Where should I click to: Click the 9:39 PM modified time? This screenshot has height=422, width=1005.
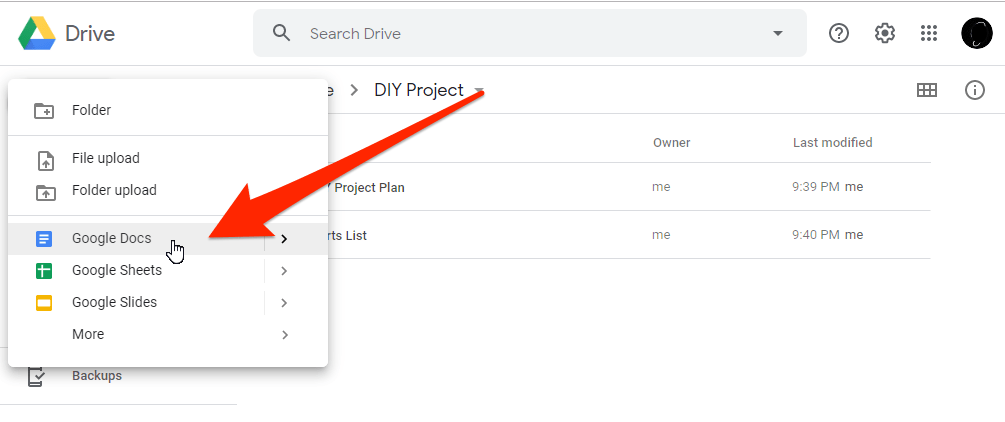point(816,187)
